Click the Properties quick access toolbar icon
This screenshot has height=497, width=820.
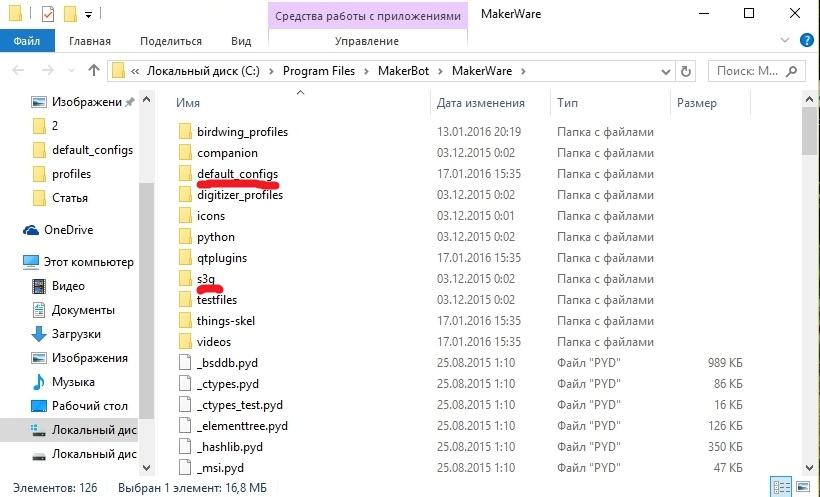(48, 13)
